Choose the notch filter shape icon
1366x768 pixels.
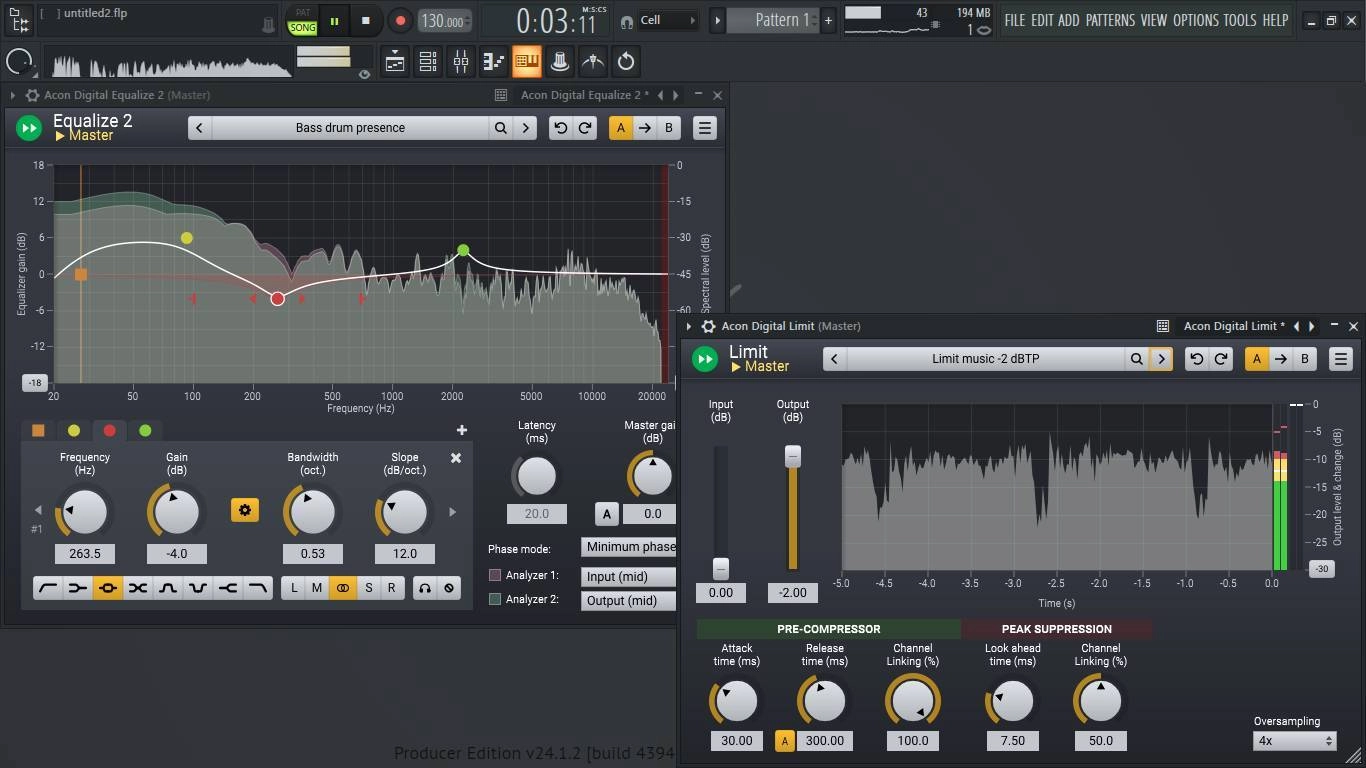pyautogui.click(x=198, y=588)
